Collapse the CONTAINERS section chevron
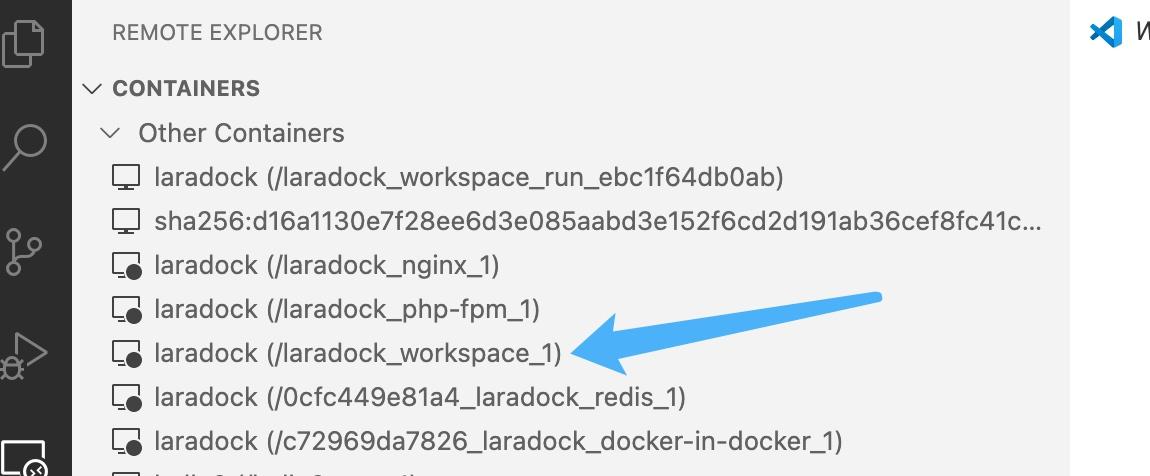This screenshot has width=1150, height=476. (92, 89)
